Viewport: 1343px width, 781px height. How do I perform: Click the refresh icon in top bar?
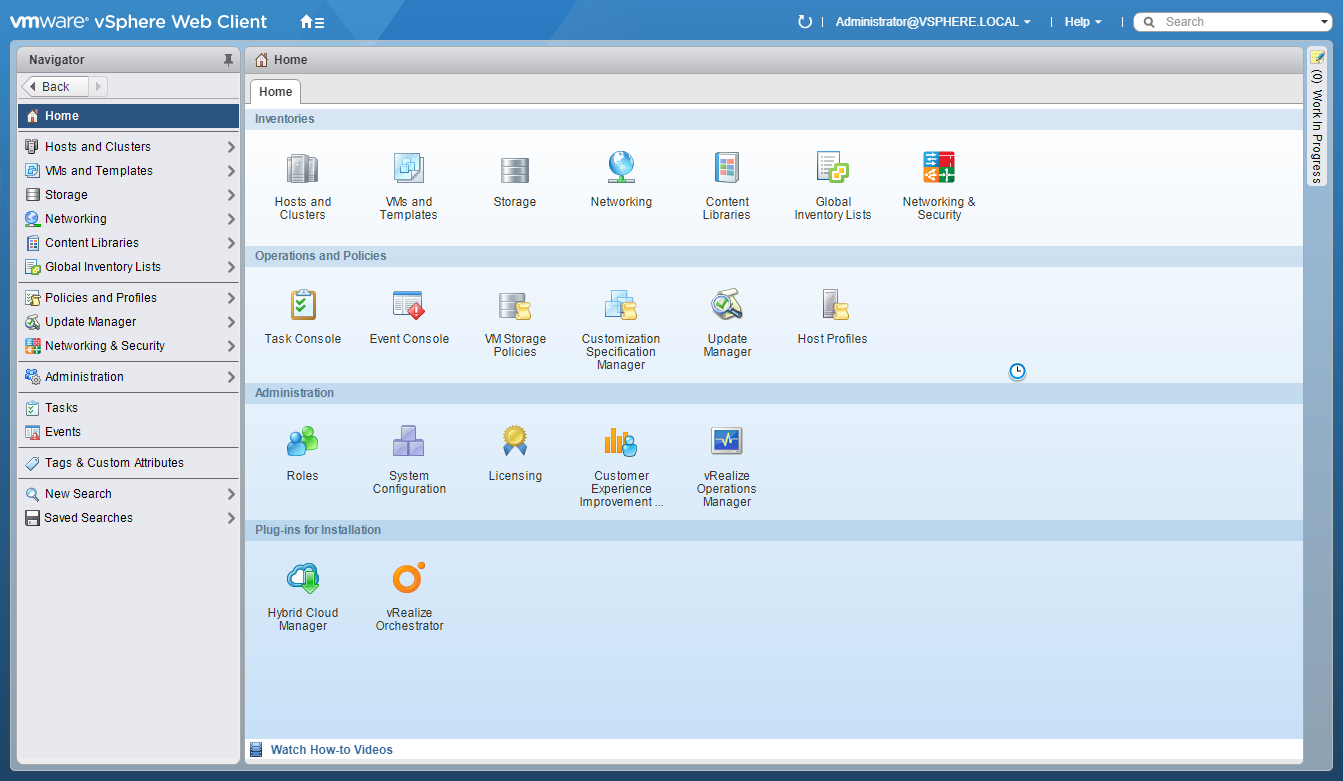(x=804, y=22)
